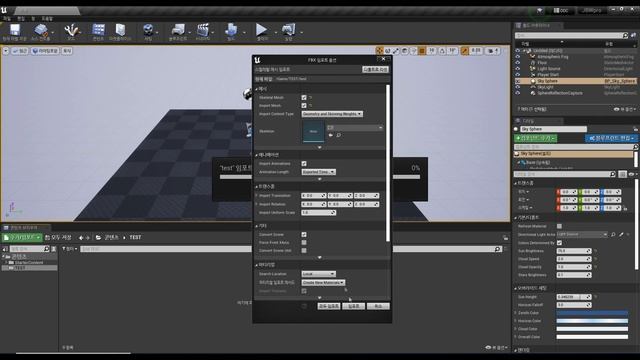Toggle the Import Animations checkbox
This screenshot has width=640, height=360.
(304, 164)
